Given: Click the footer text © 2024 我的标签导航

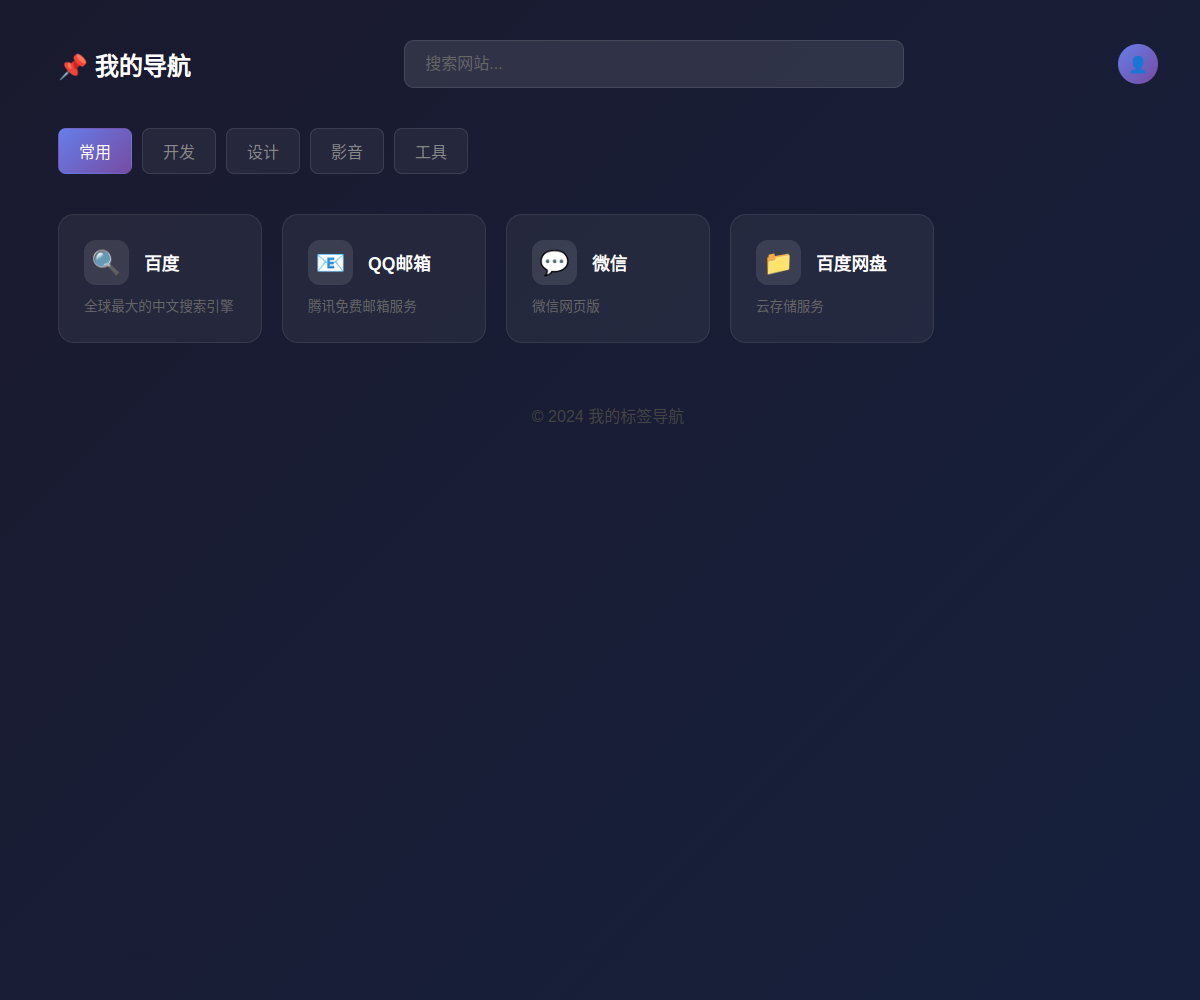Looking at the screenshot, I should tap(607, 417).
